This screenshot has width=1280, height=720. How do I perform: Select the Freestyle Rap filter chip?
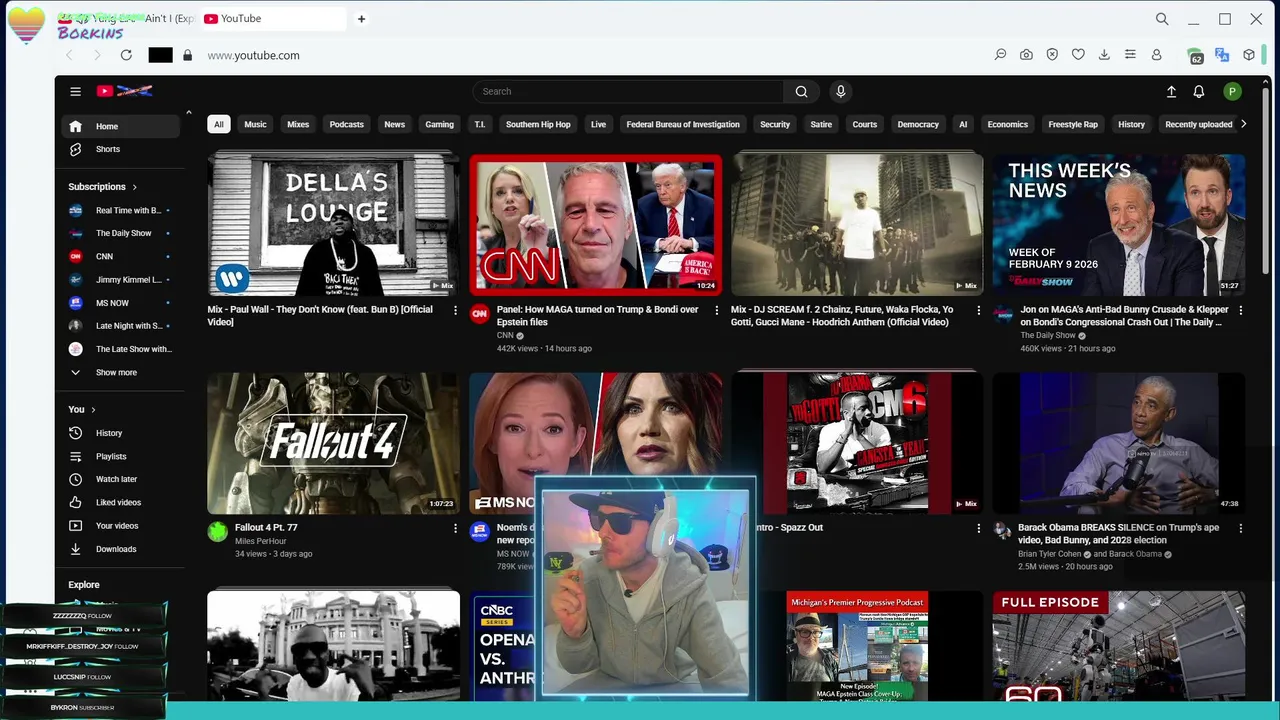click(x=1073, y=124)
